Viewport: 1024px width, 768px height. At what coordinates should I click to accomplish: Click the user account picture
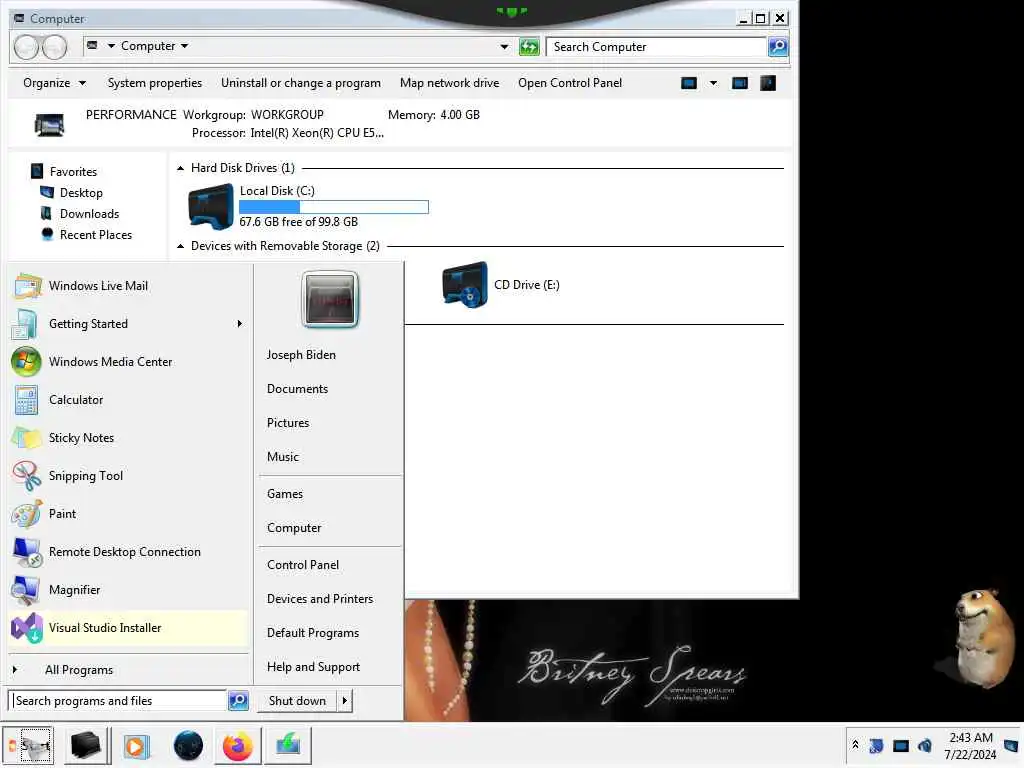[x=330, y=299]
